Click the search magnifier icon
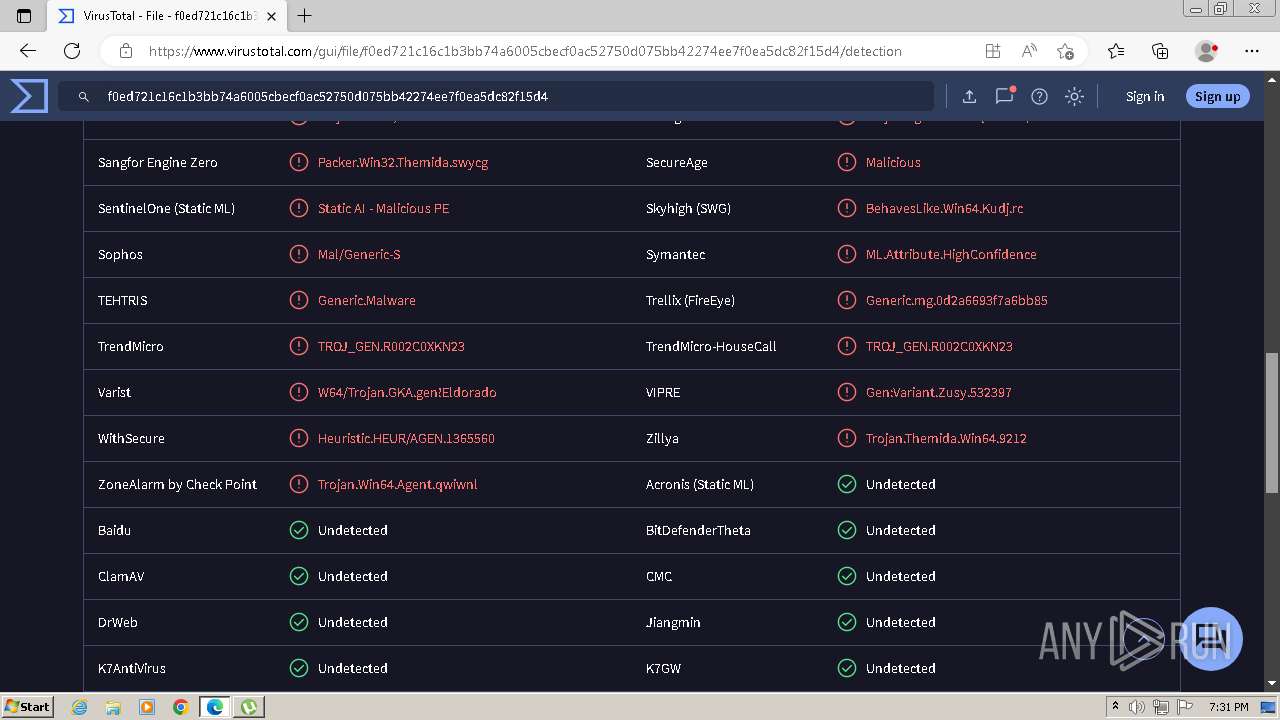Image resolution: width=1280 pixels, height=720 pixels. pyautogui.click(x=84, y=97)
